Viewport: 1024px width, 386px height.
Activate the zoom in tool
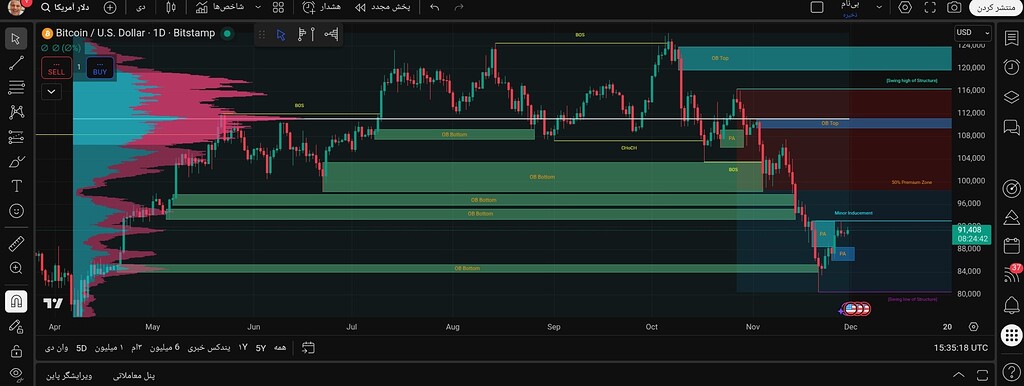click(16, 268)
